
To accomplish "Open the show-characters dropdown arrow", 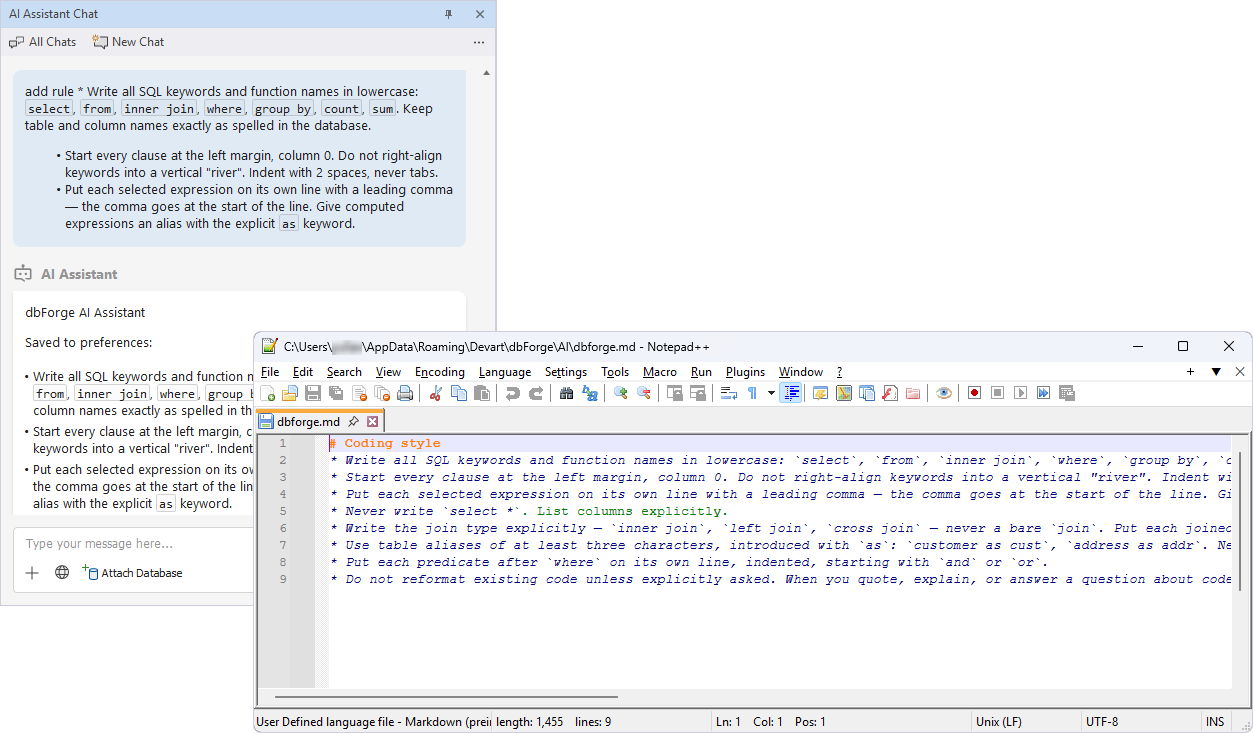I will point(771,393).
